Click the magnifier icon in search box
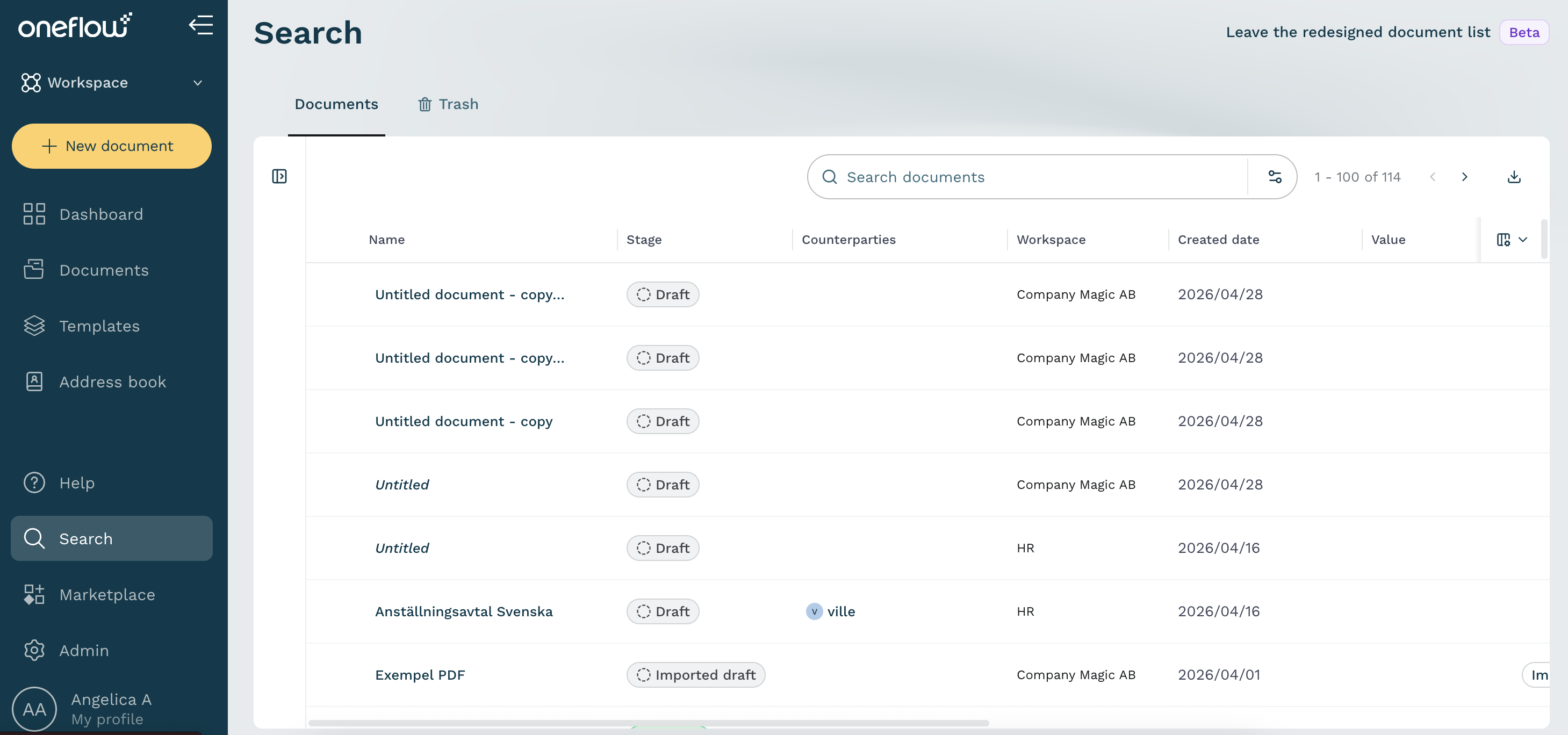This screenshot has width=1568, height=735. (830, 177)
